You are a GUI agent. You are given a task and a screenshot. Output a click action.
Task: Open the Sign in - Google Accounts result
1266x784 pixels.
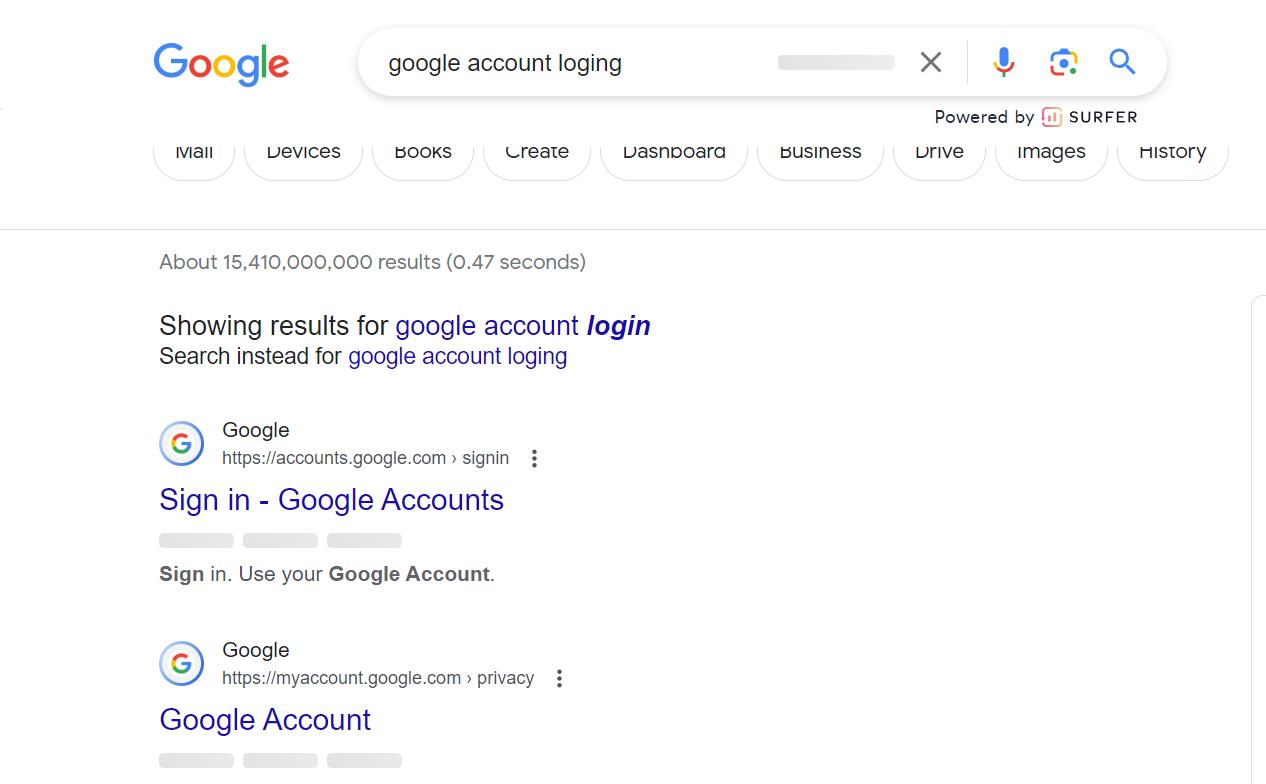click(x=331, y=499)
